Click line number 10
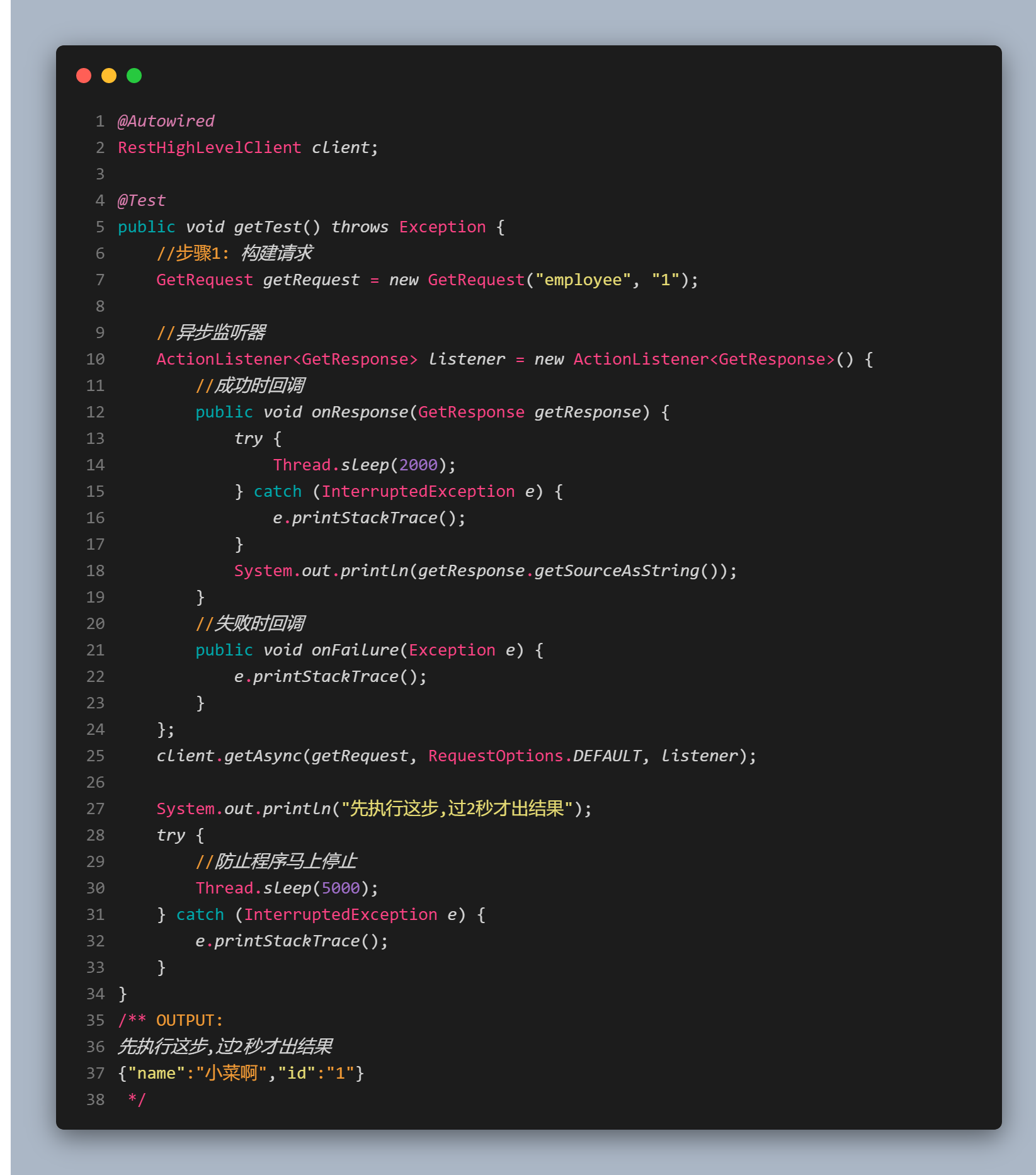The width and height of the screenshot is (1036, 1175). tap(96, 359)
